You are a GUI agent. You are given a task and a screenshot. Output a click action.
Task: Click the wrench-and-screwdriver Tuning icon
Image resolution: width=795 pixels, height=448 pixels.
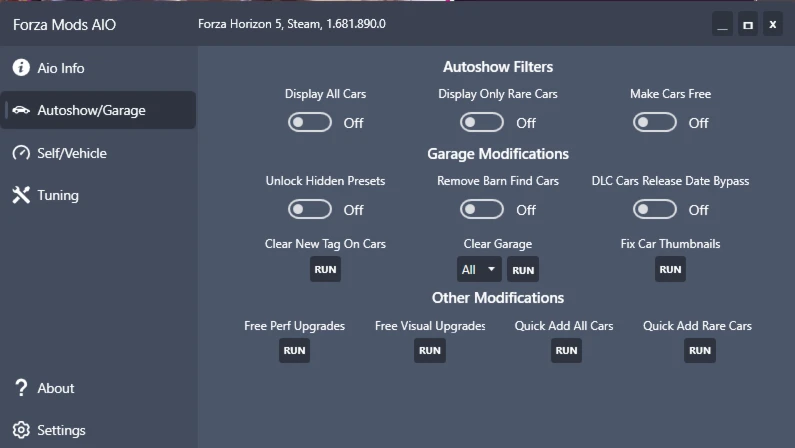tap(21, 195)
